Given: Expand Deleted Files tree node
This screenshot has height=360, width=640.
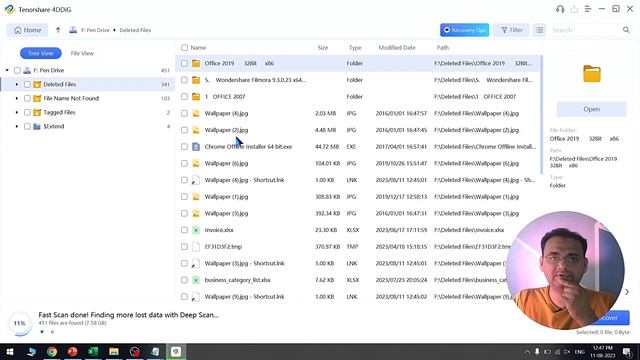Looking at the screenshot, I should point(17,84).
